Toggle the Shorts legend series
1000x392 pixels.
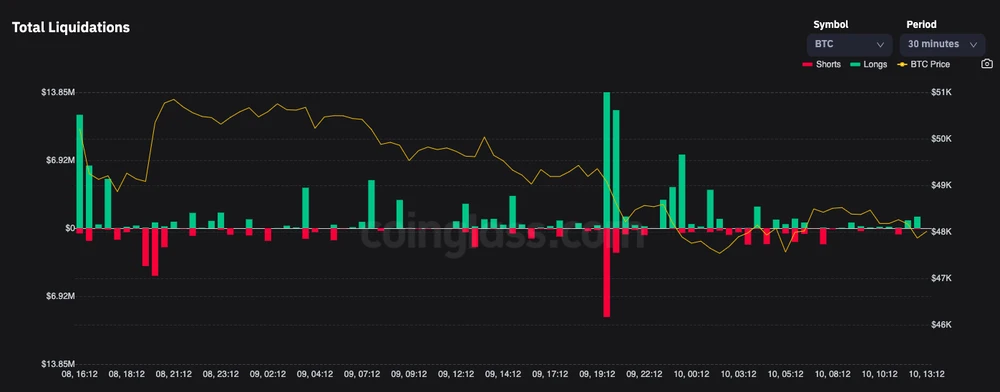(821, 64)
